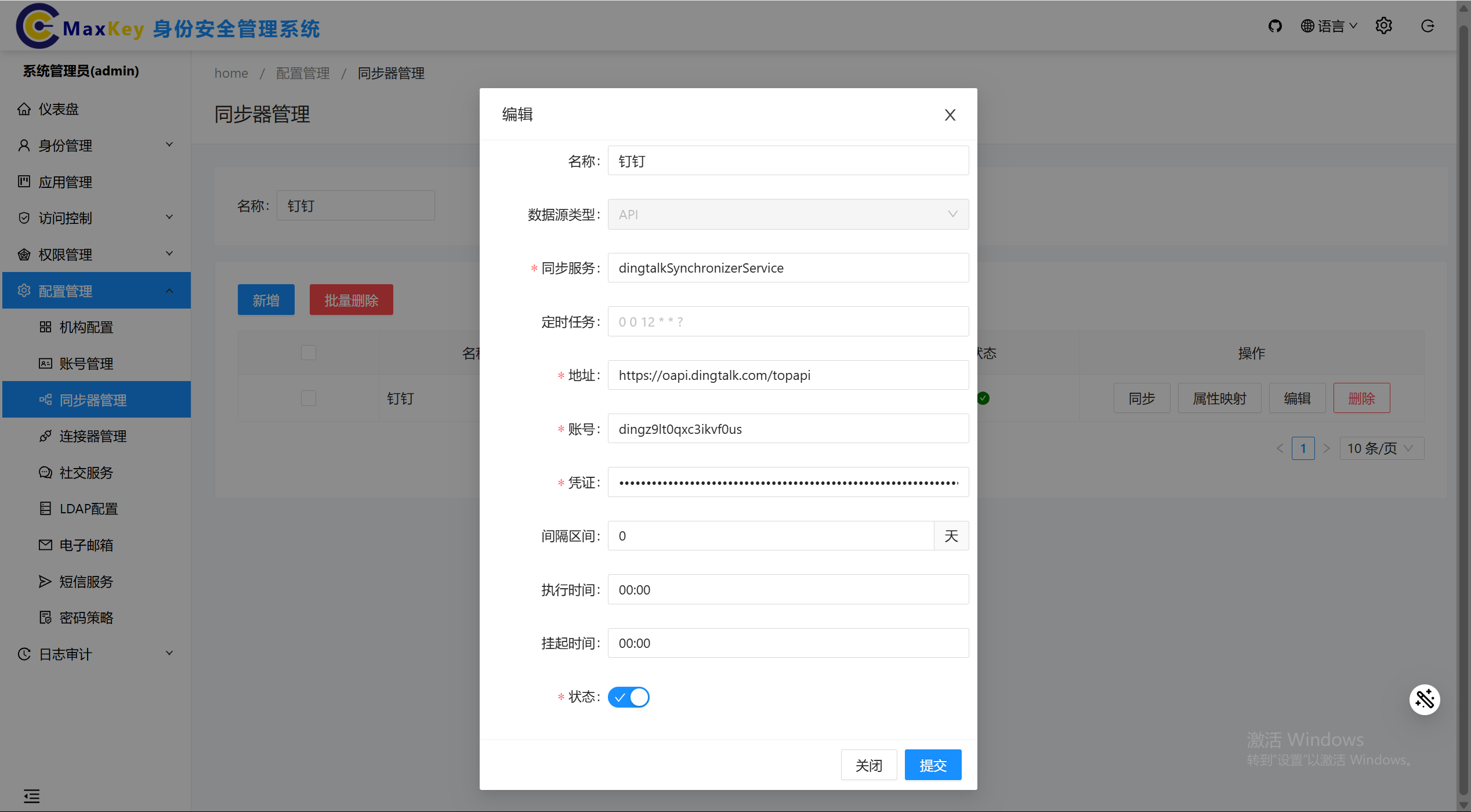Viewport: 1471px width, 812px height.
Task: Click the settings gear icon at top right
Action: tap(1384, 26)
